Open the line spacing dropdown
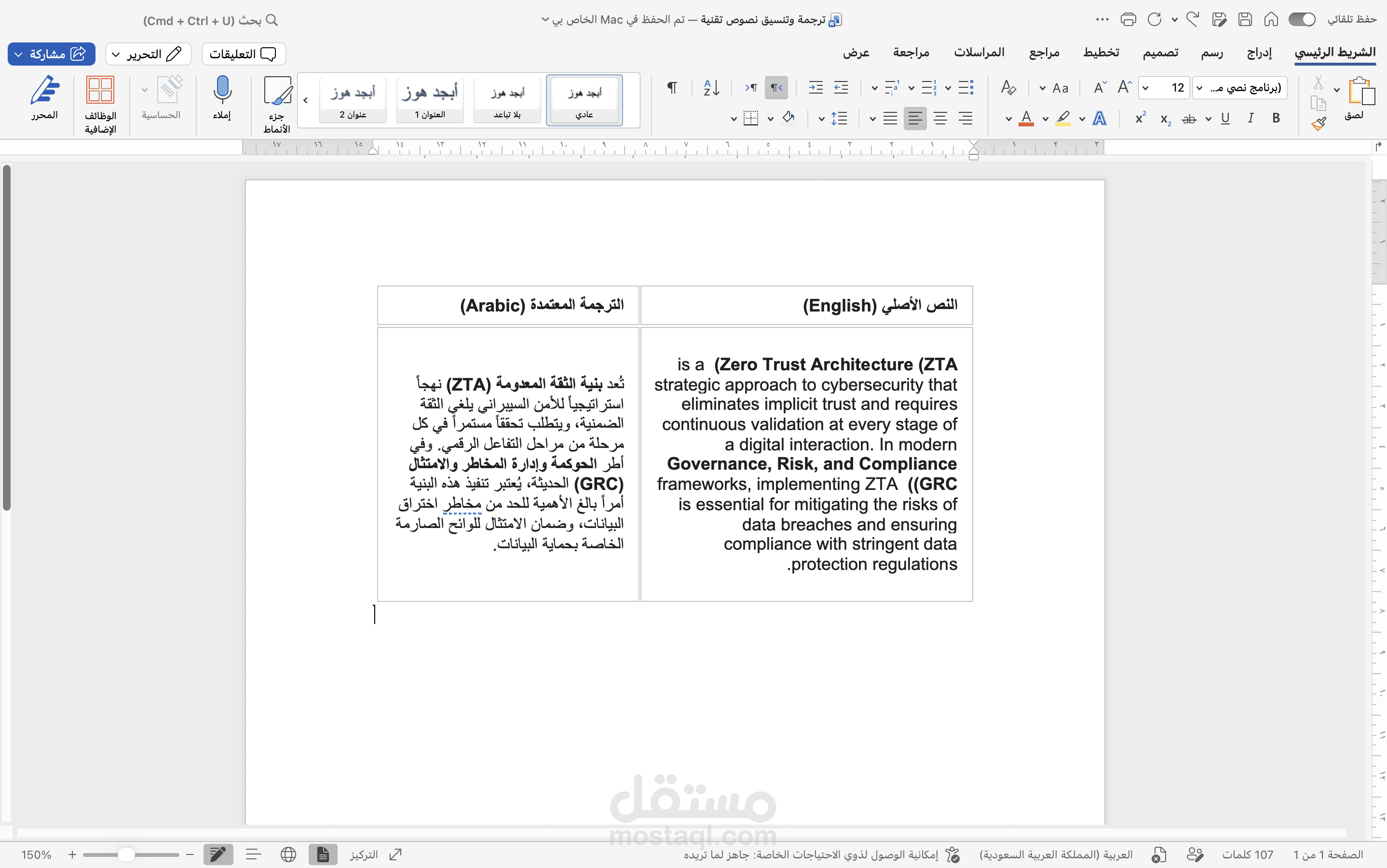 pos(821,119)
